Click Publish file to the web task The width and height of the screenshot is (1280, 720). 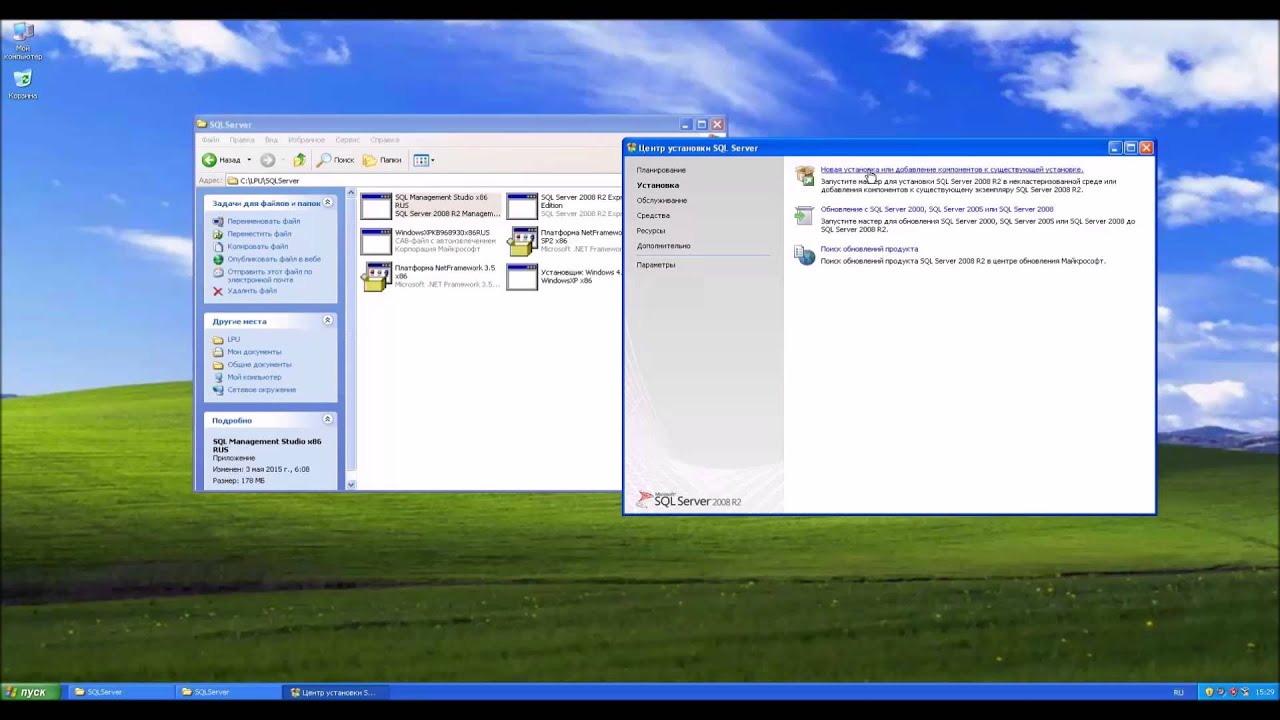point(273,259)
